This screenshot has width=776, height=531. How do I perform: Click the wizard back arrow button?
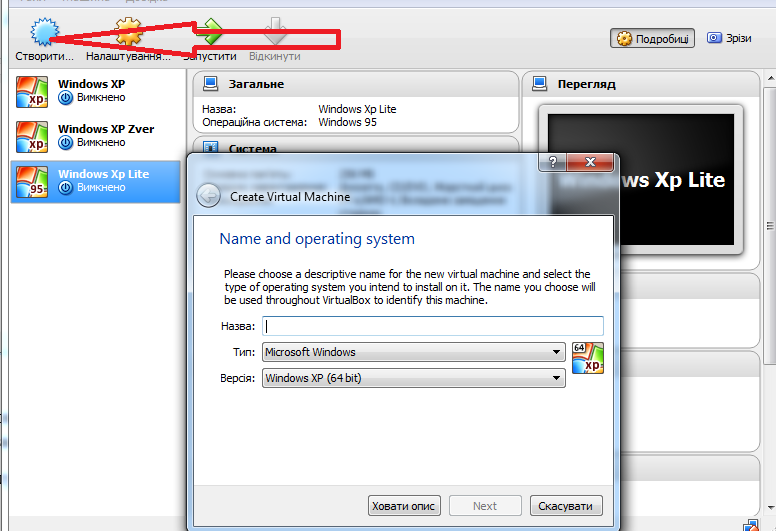point(208,196)
